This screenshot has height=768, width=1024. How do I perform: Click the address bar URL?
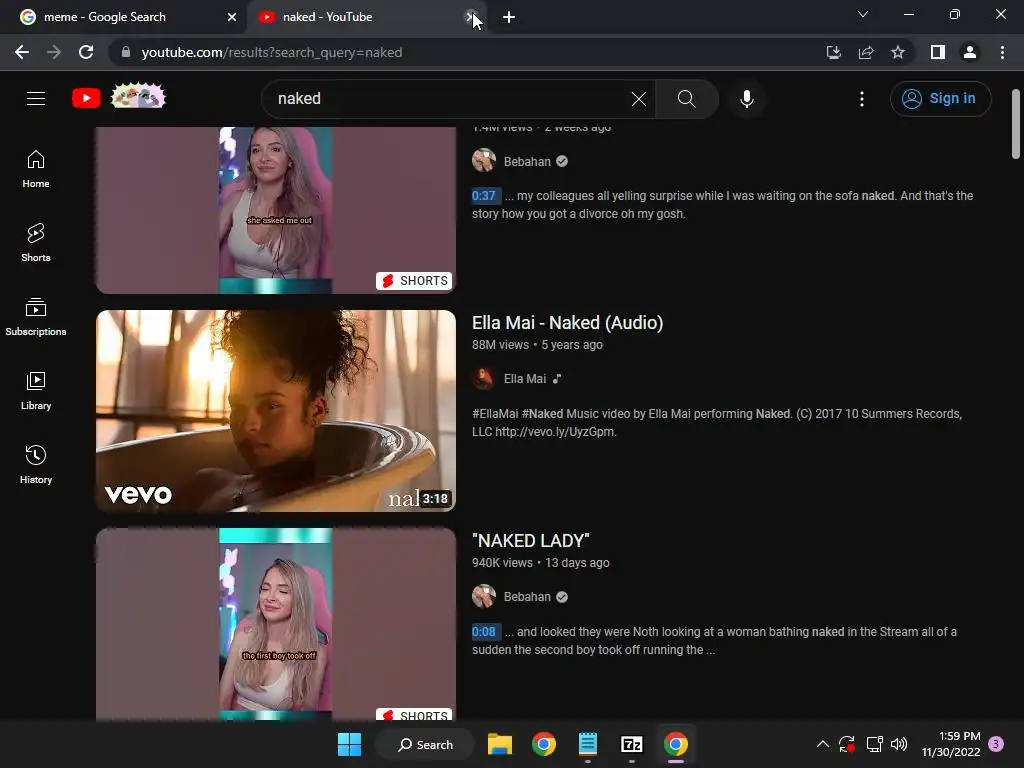272,52
